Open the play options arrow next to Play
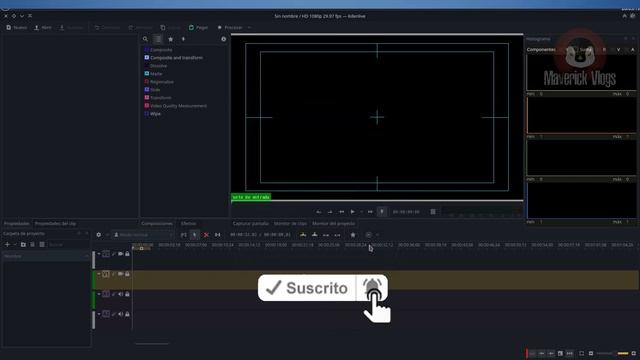Viewport: 640px width, 360px height. click(361, 212)
